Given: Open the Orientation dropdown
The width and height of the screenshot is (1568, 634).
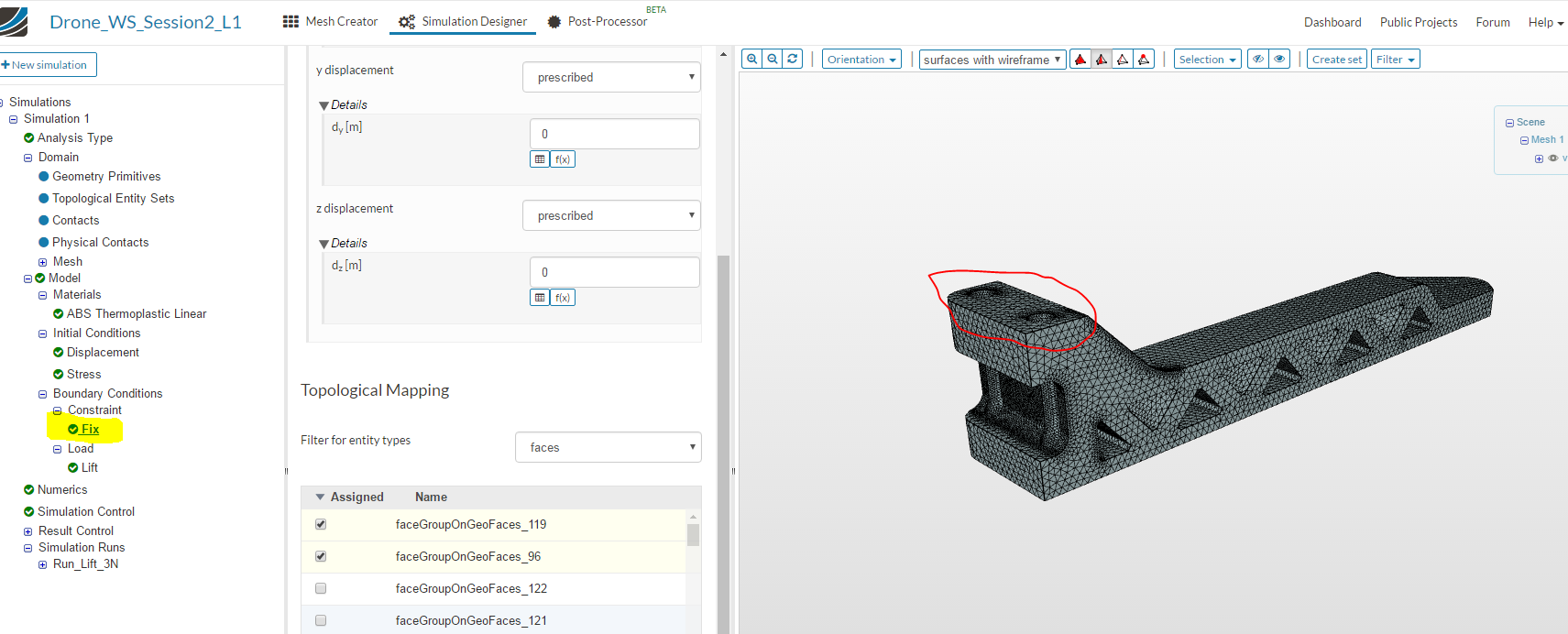Looking at the screenshot, I should [861, 60].
